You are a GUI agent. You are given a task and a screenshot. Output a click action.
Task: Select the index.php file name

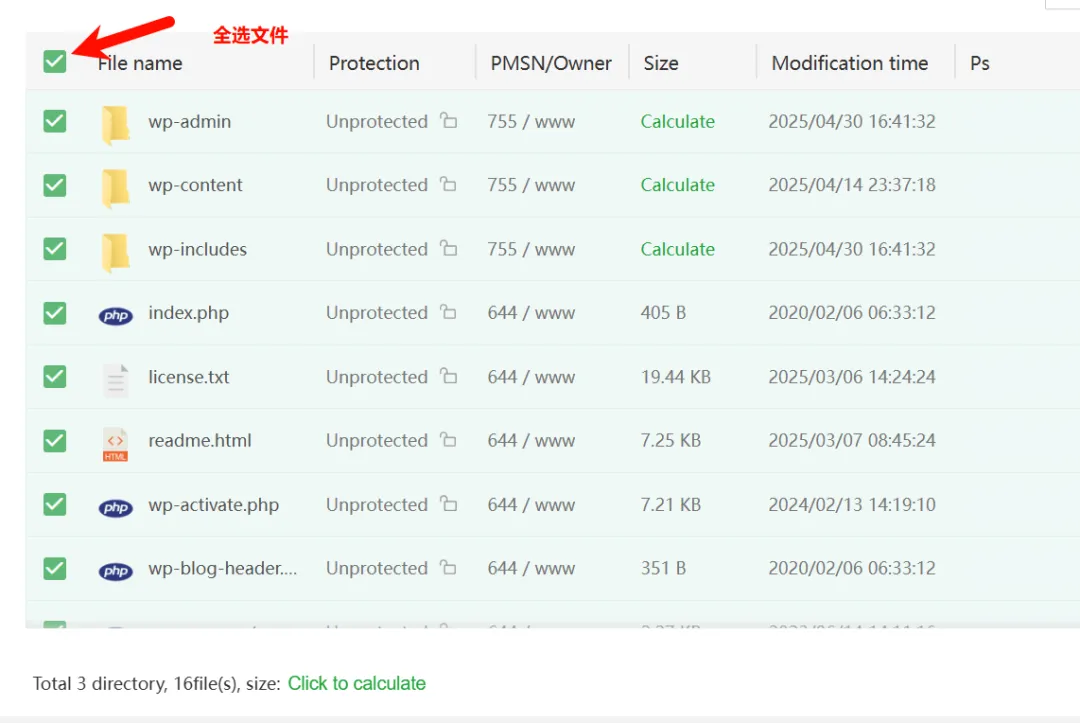188,313
